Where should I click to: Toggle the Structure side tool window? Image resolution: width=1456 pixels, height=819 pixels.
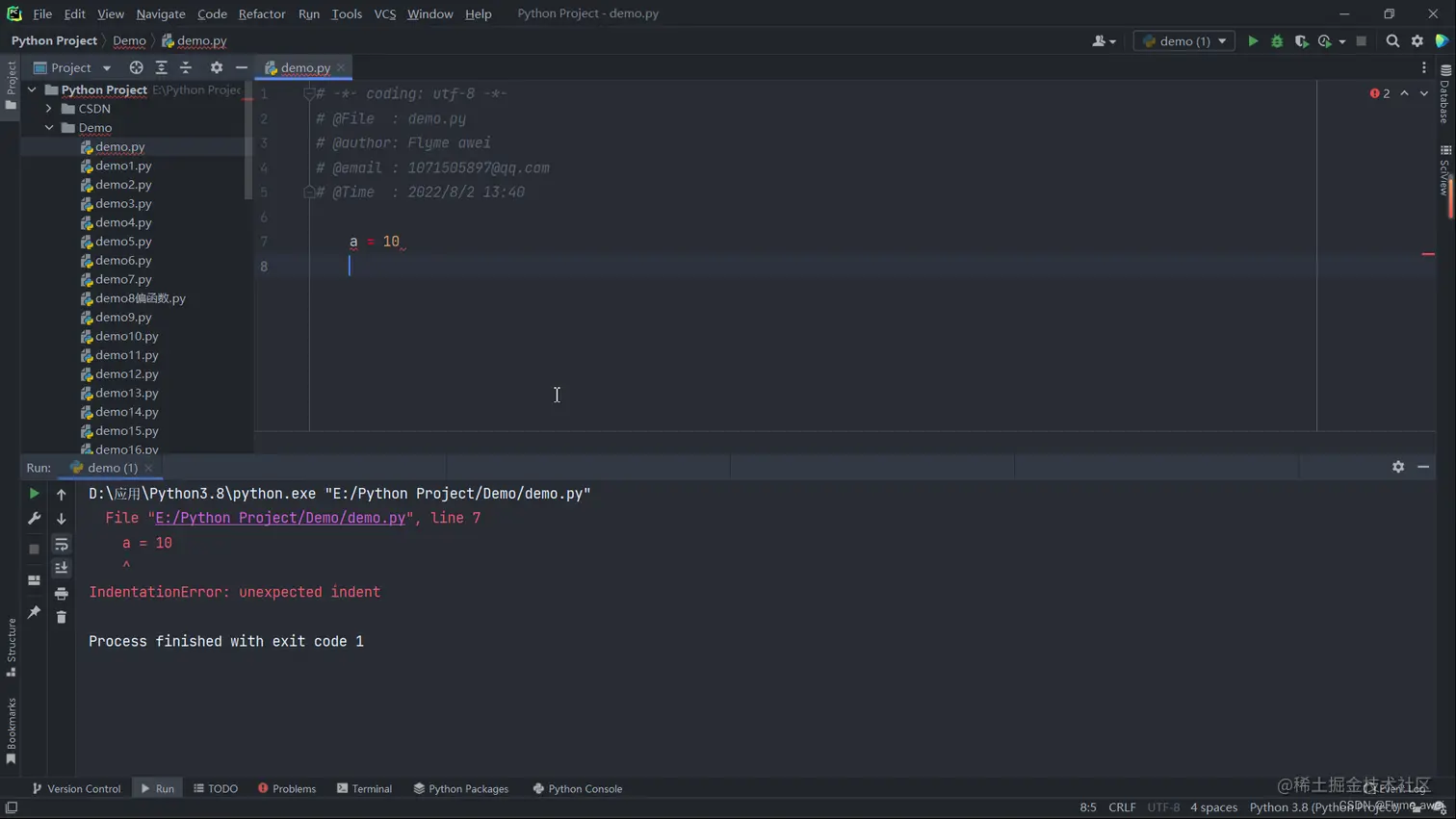[11, 648]
